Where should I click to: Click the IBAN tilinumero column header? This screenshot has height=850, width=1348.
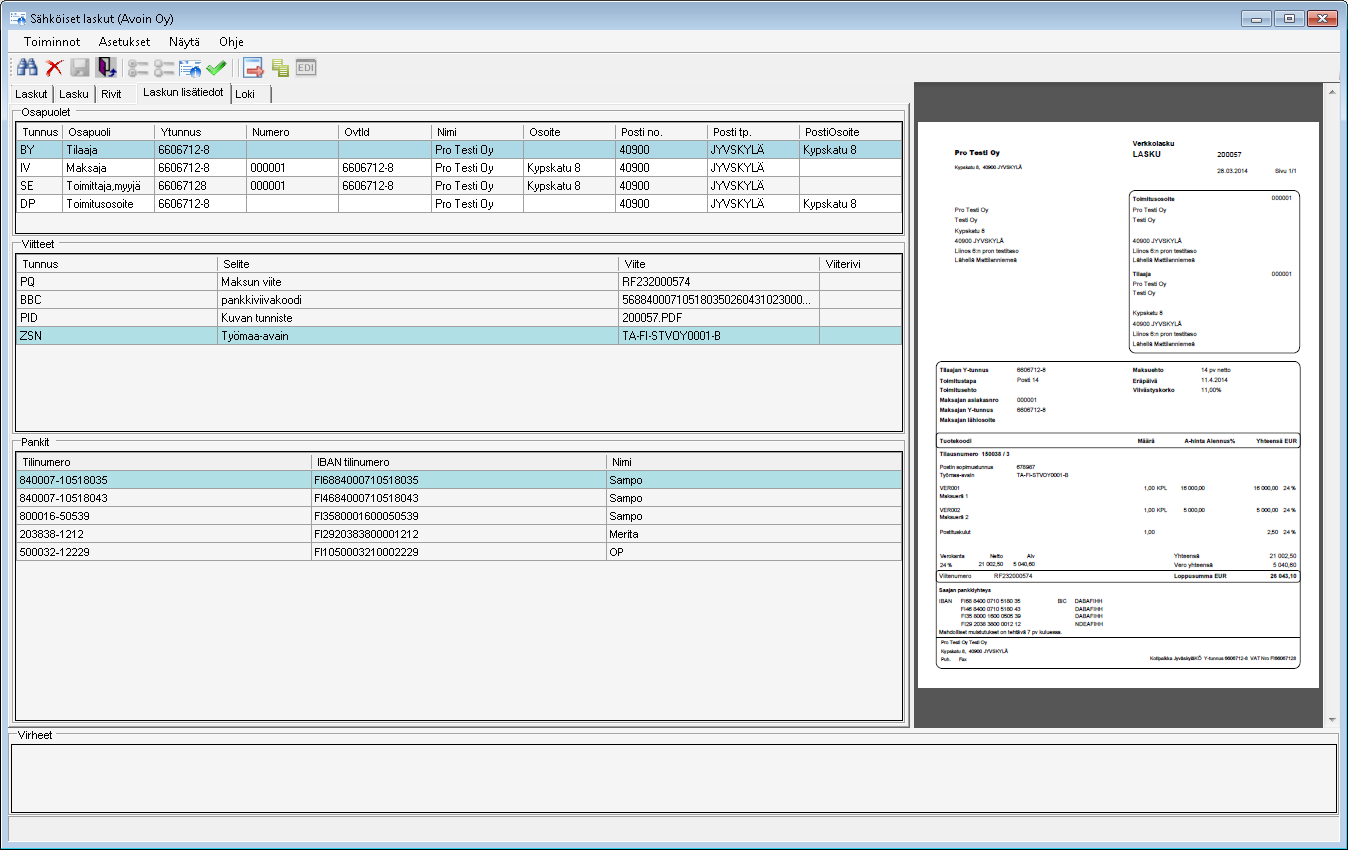(x=458, y=462)
